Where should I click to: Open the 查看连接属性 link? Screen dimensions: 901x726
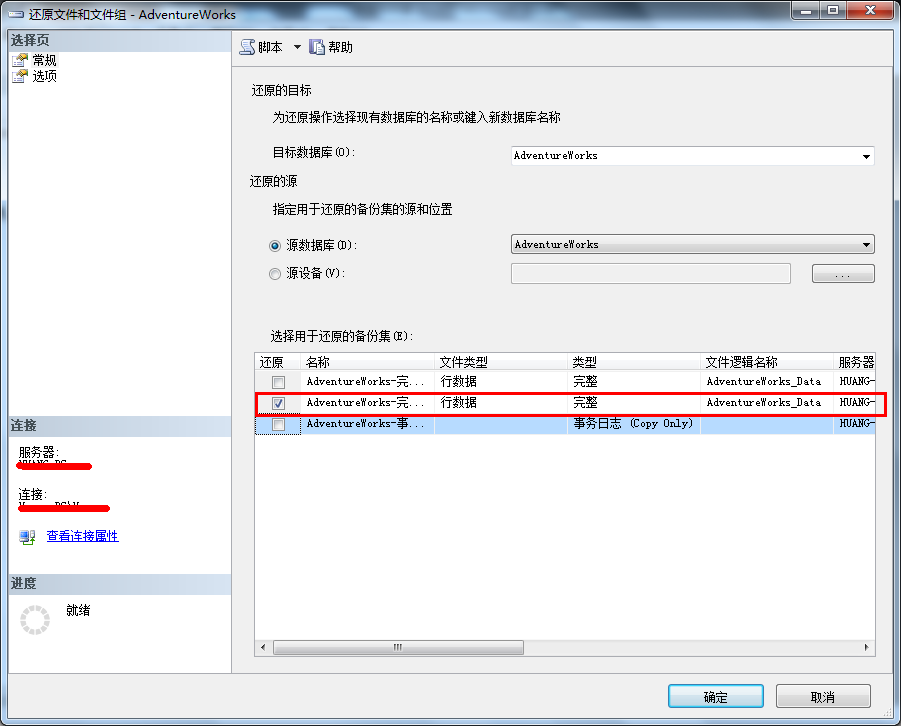tap(82, 536)
